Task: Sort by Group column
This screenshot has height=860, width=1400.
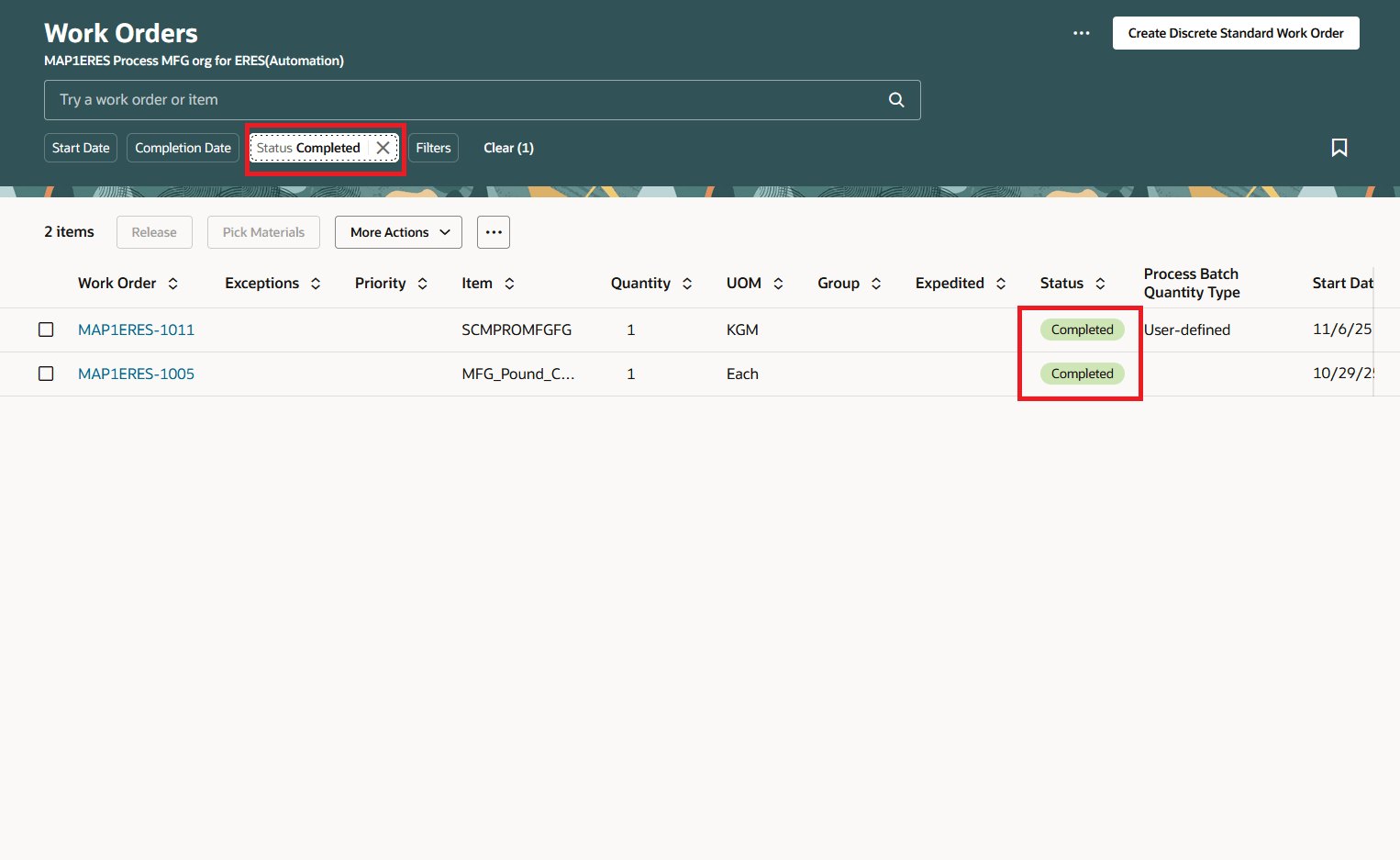Action: point(876,284)
